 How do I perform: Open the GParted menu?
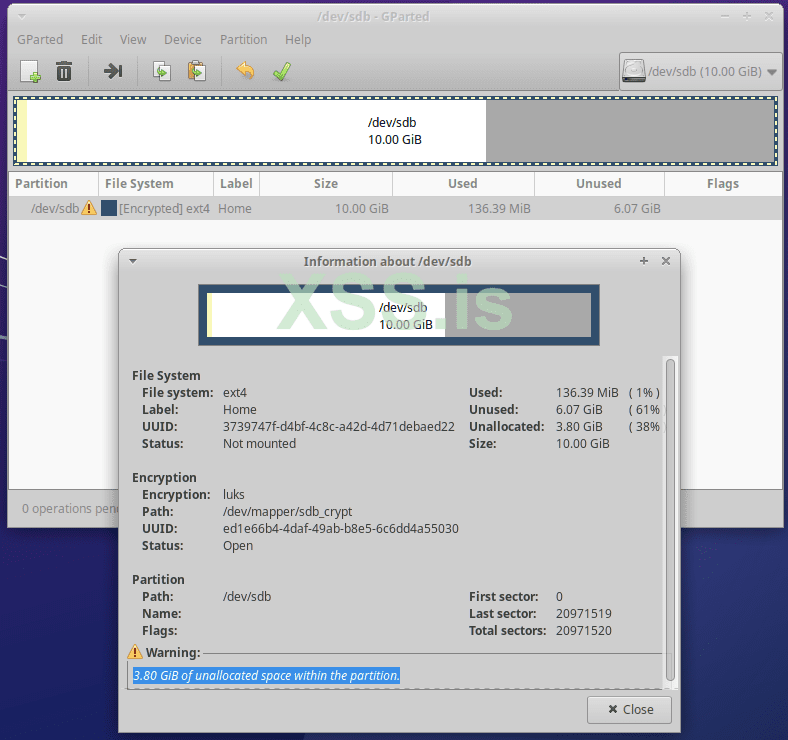point(40,39)
